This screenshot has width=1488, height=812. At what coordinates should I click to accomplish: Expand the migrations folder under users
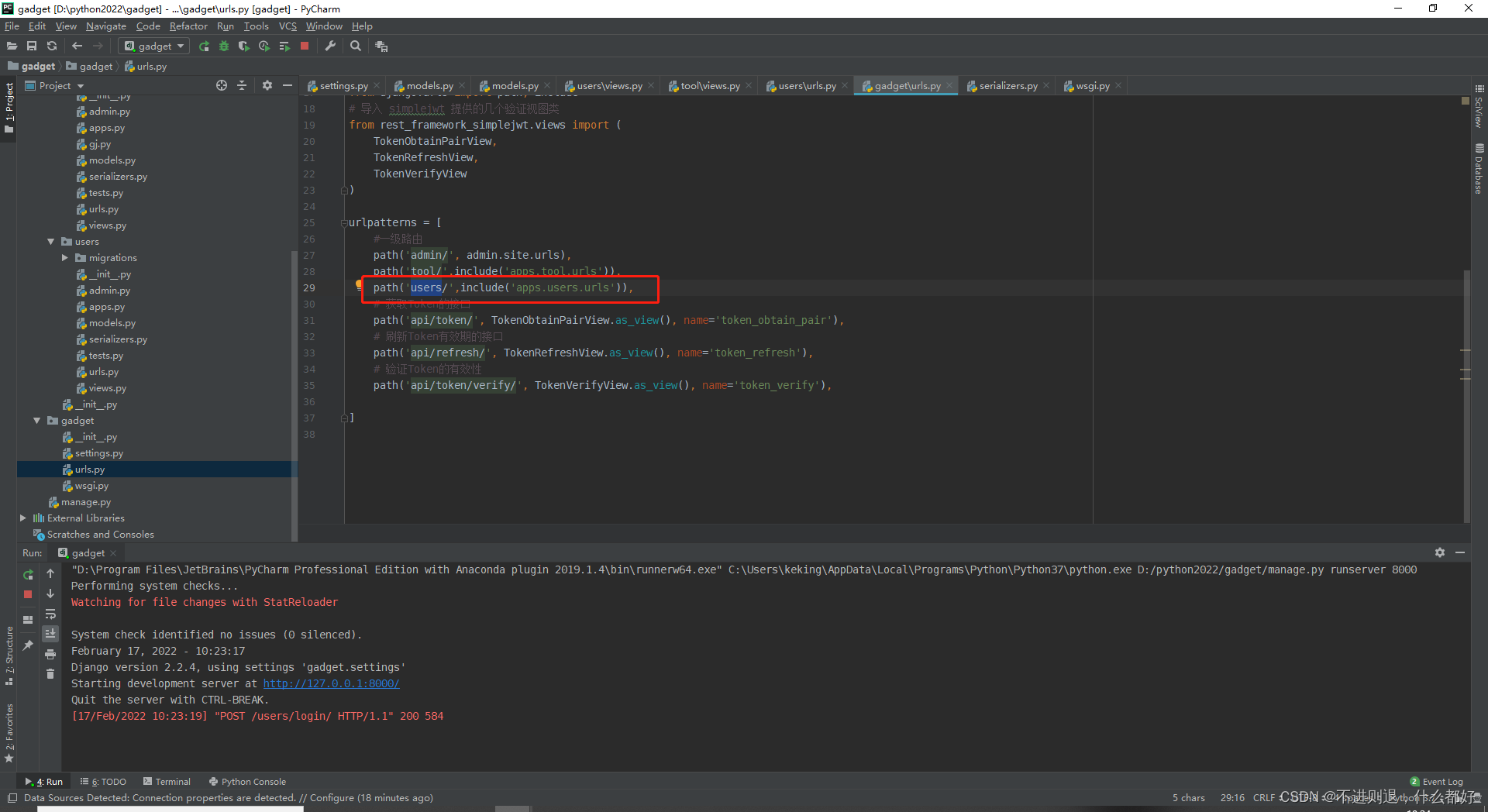65,258
